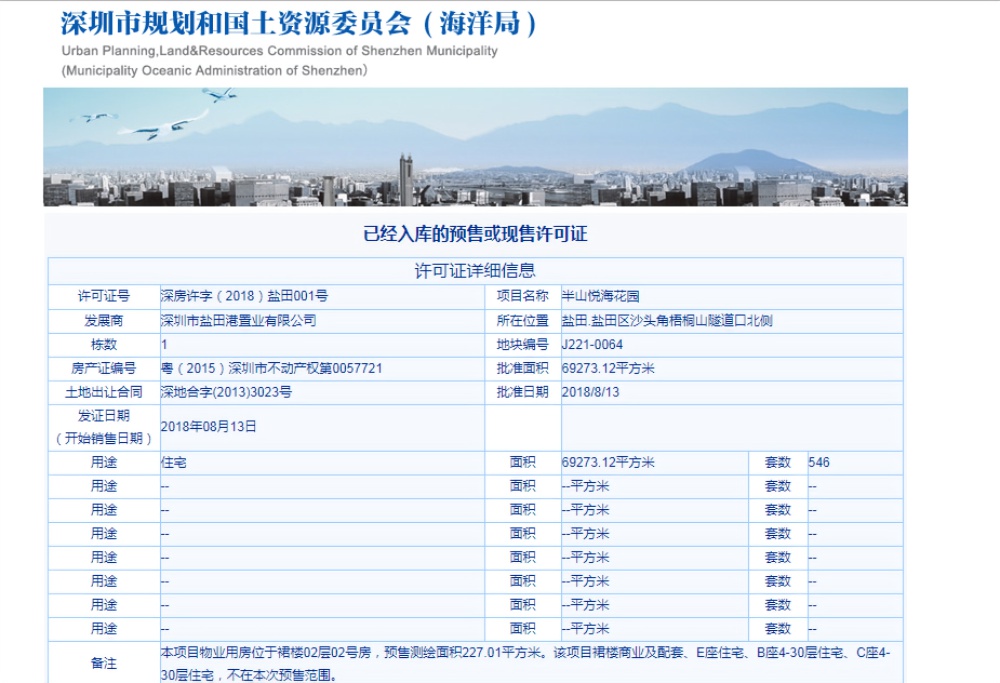Click the property certificate 粤（2015）深圳市不动产权第0057721
Screen dimensions: 1000x683
click(x=260, y=367)
